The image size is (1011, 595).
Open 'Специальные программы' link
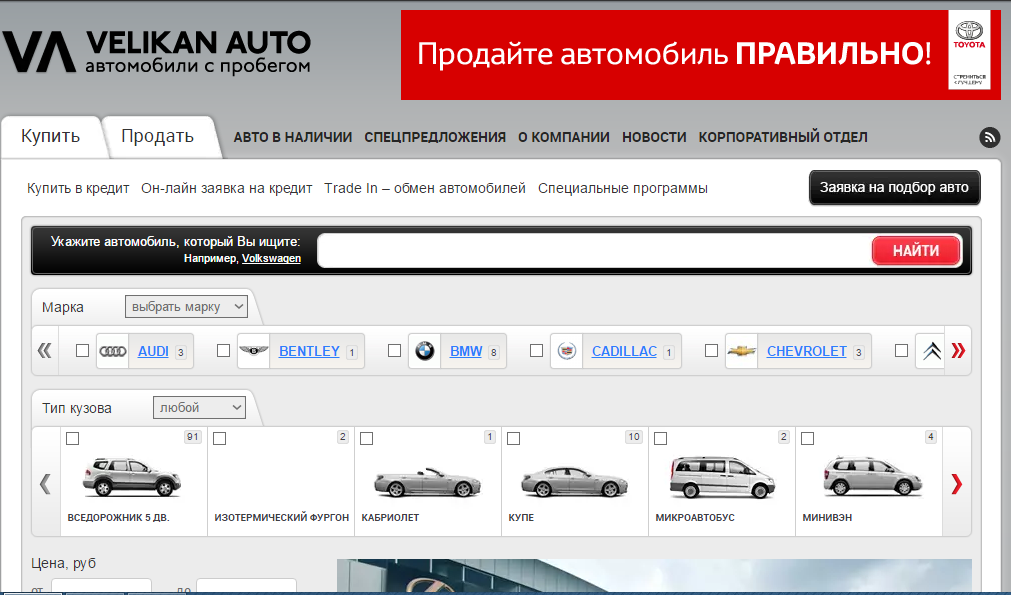pos(623,188)
